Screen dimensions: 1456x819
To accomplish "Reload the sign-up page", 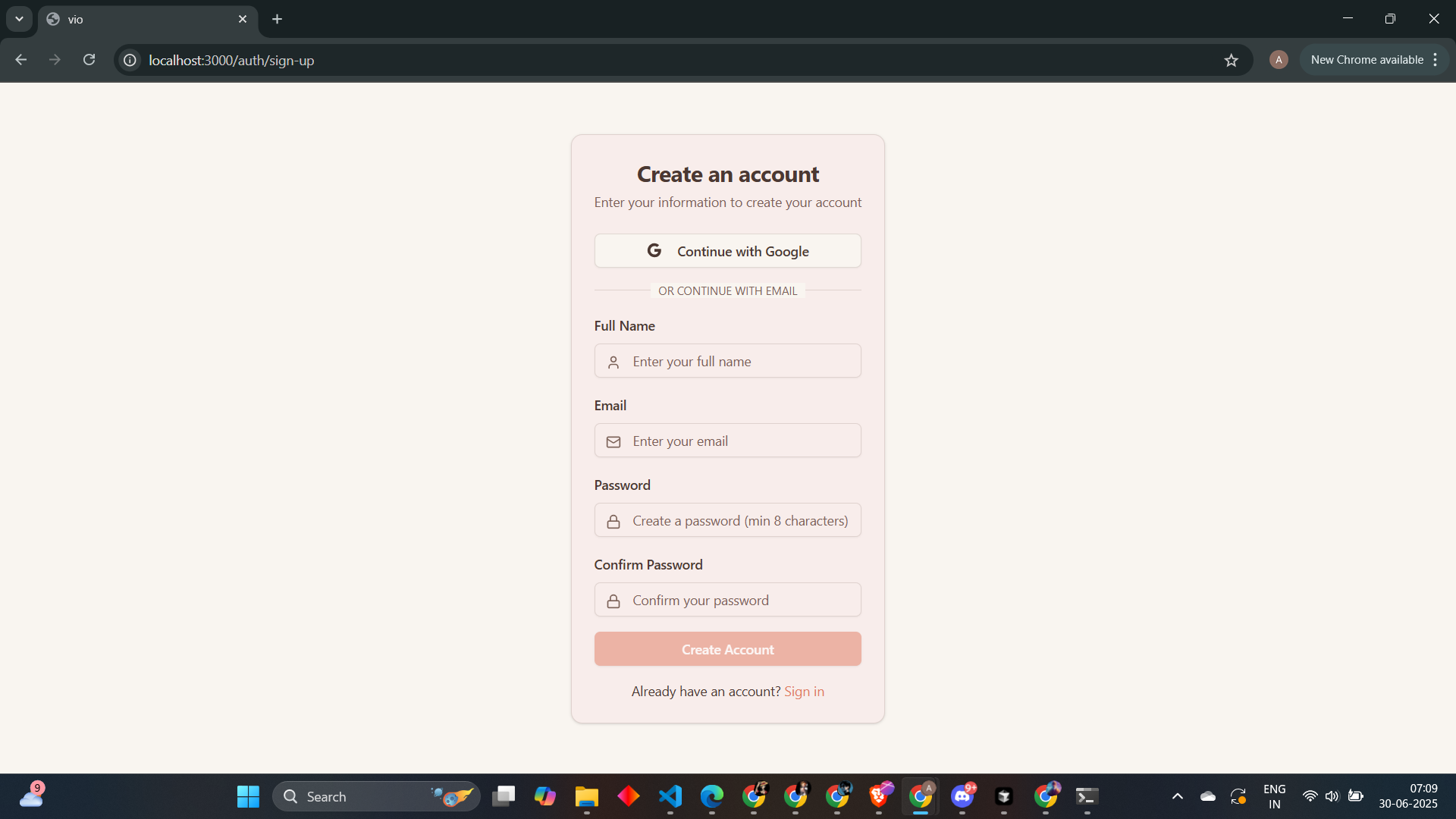I will pyautogui.click(x=89, y=60).
